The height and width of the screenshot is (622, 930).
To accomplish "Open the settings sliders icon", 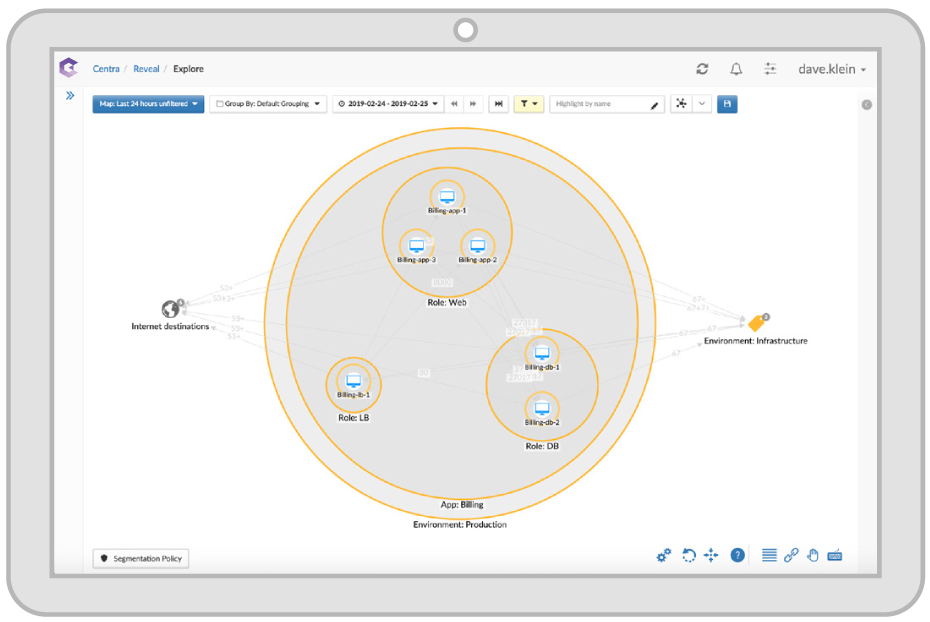I will click(x=770, y=69).
